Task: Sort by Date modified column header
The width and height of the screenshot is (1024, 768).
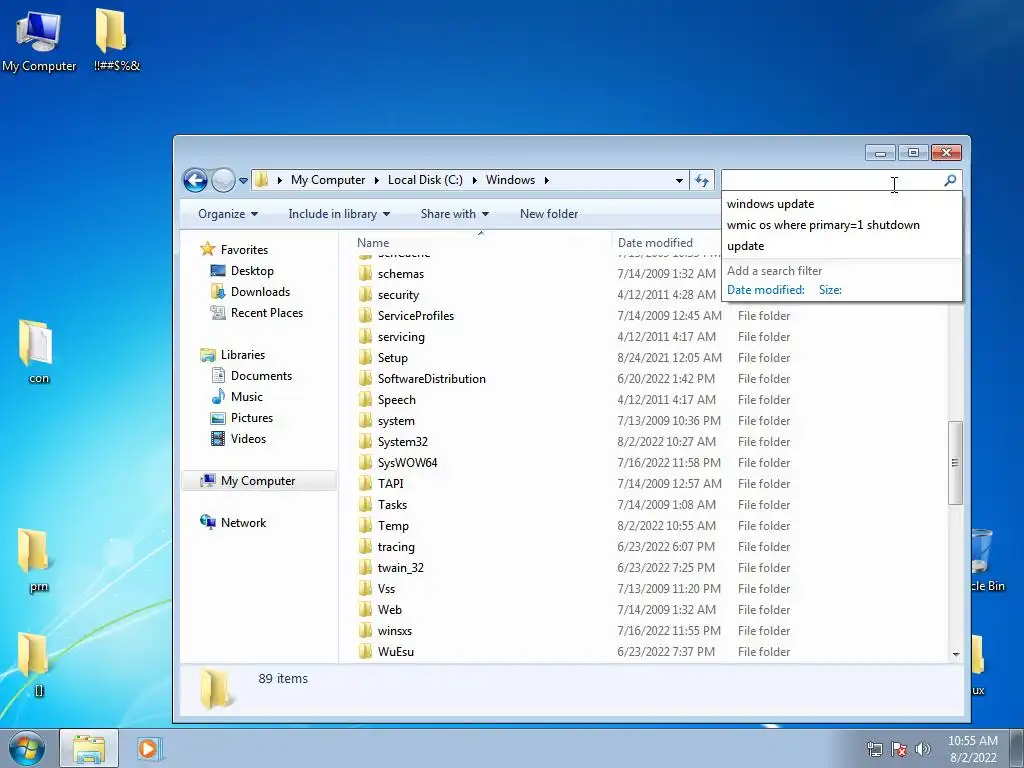Action: click(655, 243)
